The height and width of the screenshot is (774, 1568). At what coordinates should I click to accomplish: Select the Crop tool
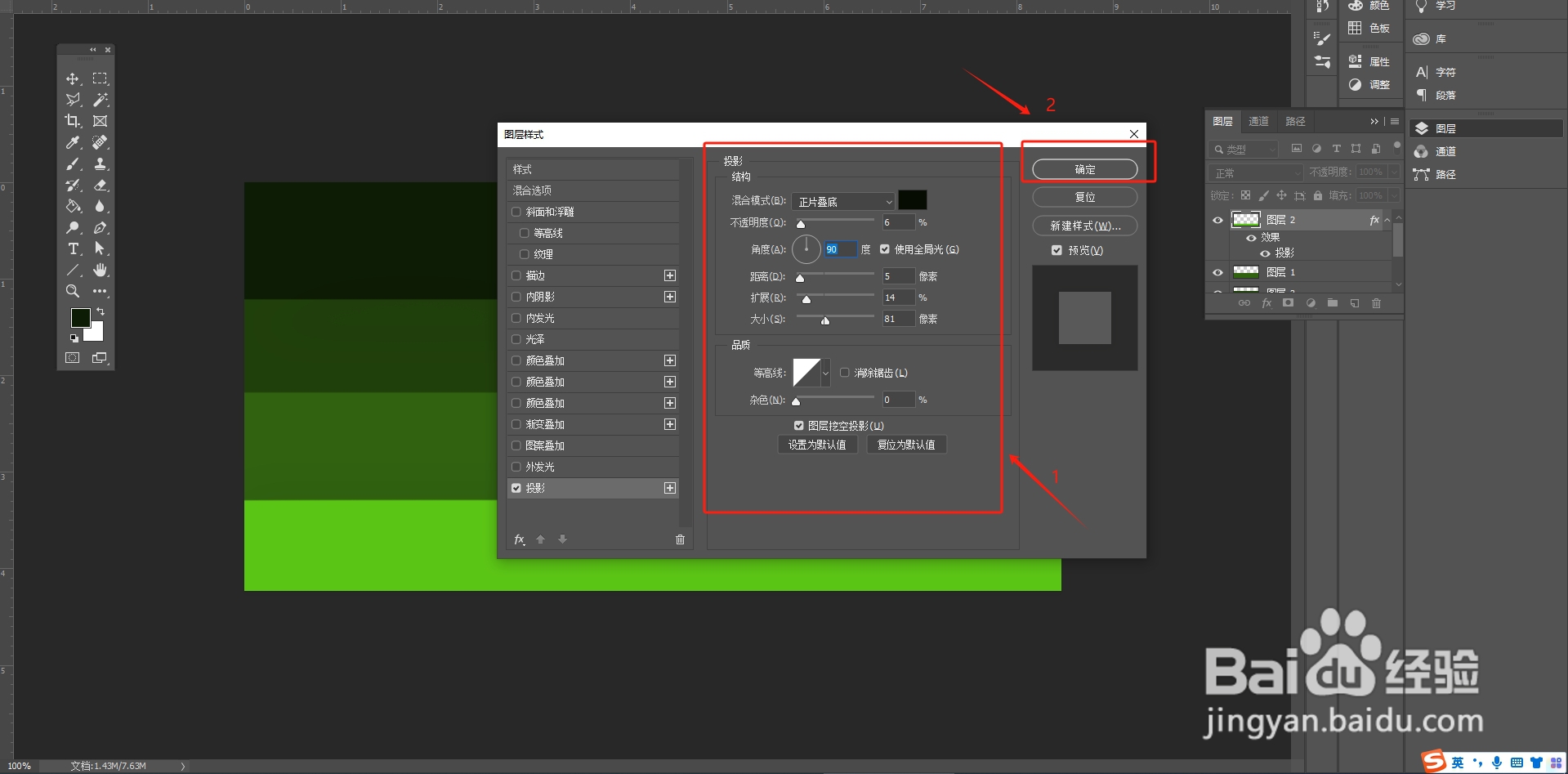coord(73,121)
